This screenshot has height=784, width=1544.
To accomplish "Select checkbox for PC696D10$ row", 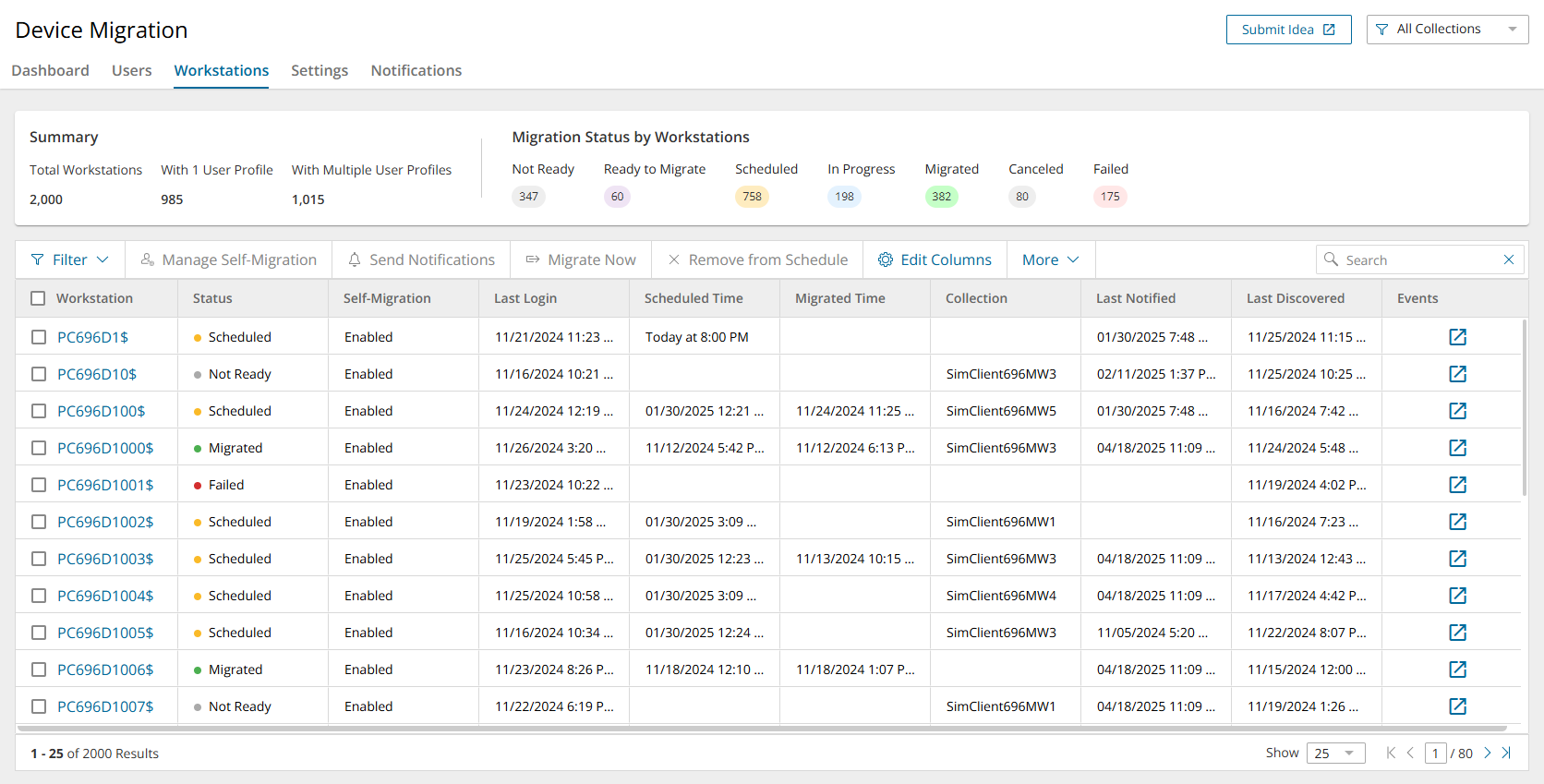I will pyautogui.click(x=39, y=374).
